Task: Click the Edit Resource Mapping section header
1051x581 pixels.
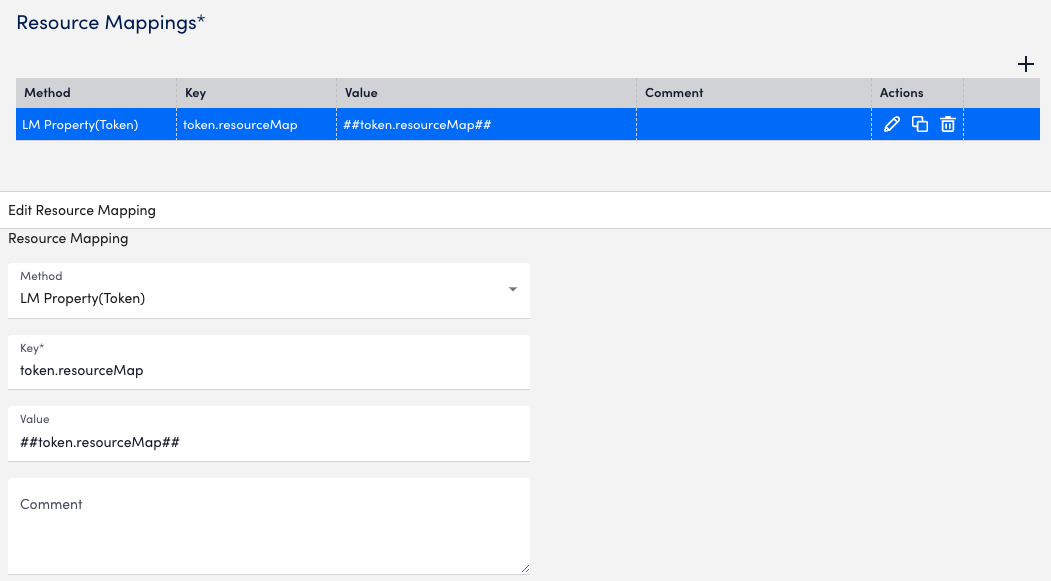Action: [x=82, y=211]
